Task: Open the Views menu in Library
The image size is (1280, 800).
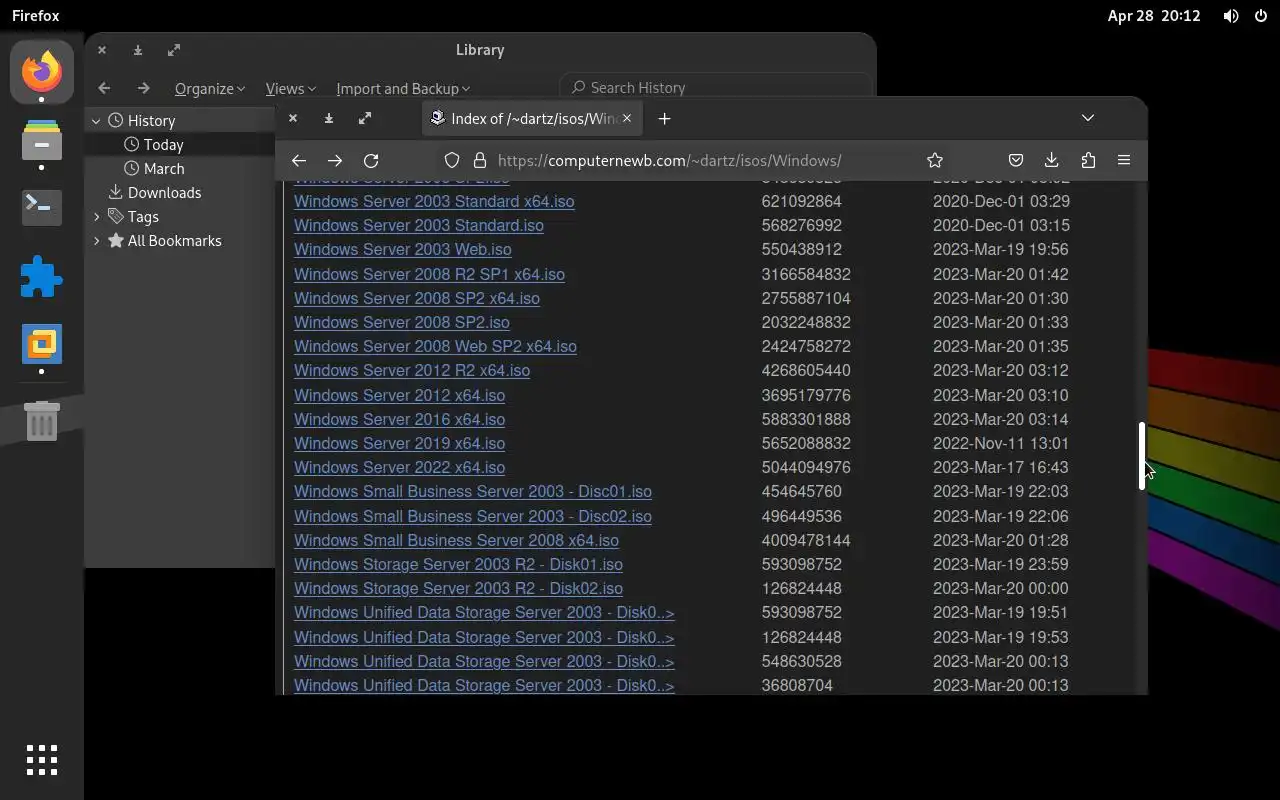Action: [290, 88]
